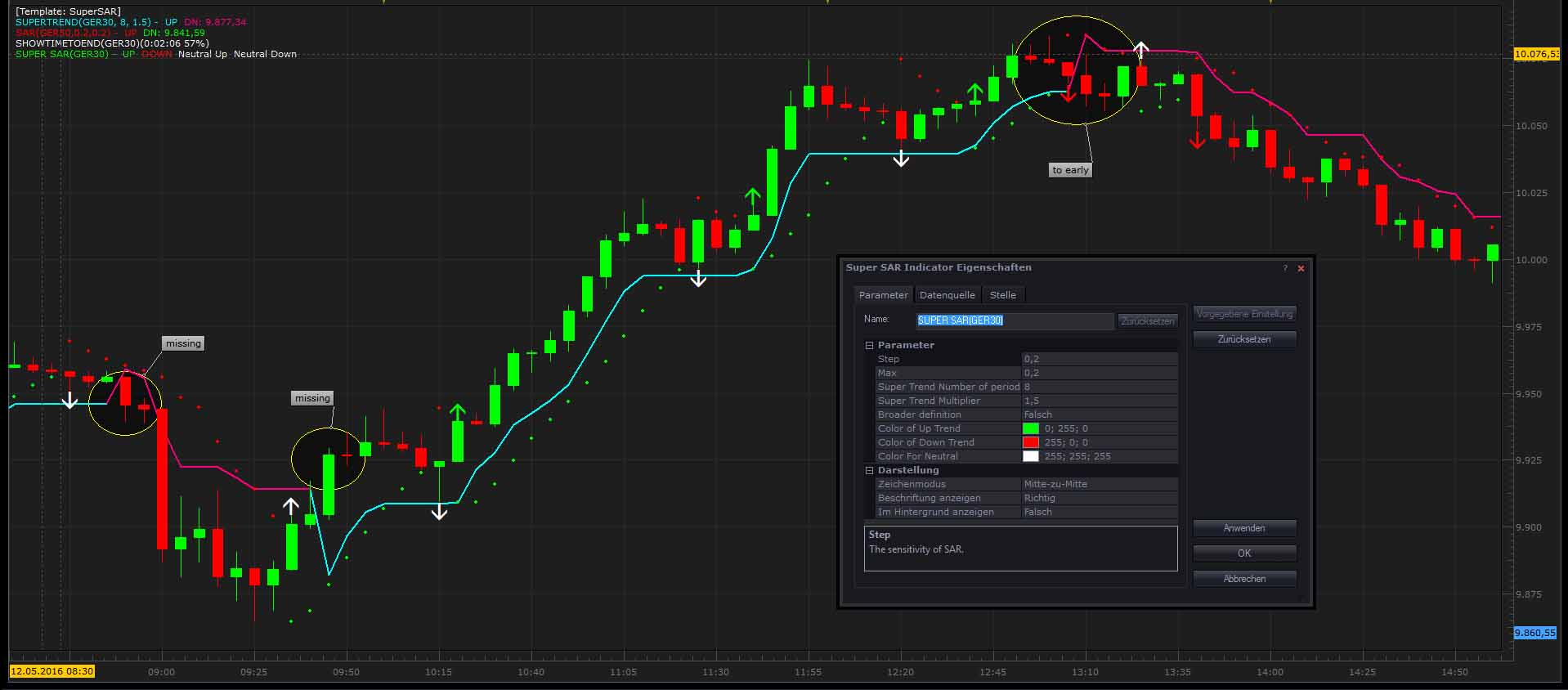Image resolution: width=1568 pixels, height=690 pixels.
Task: Click the 9.860,55 price label
Action: click(1534, 633)
